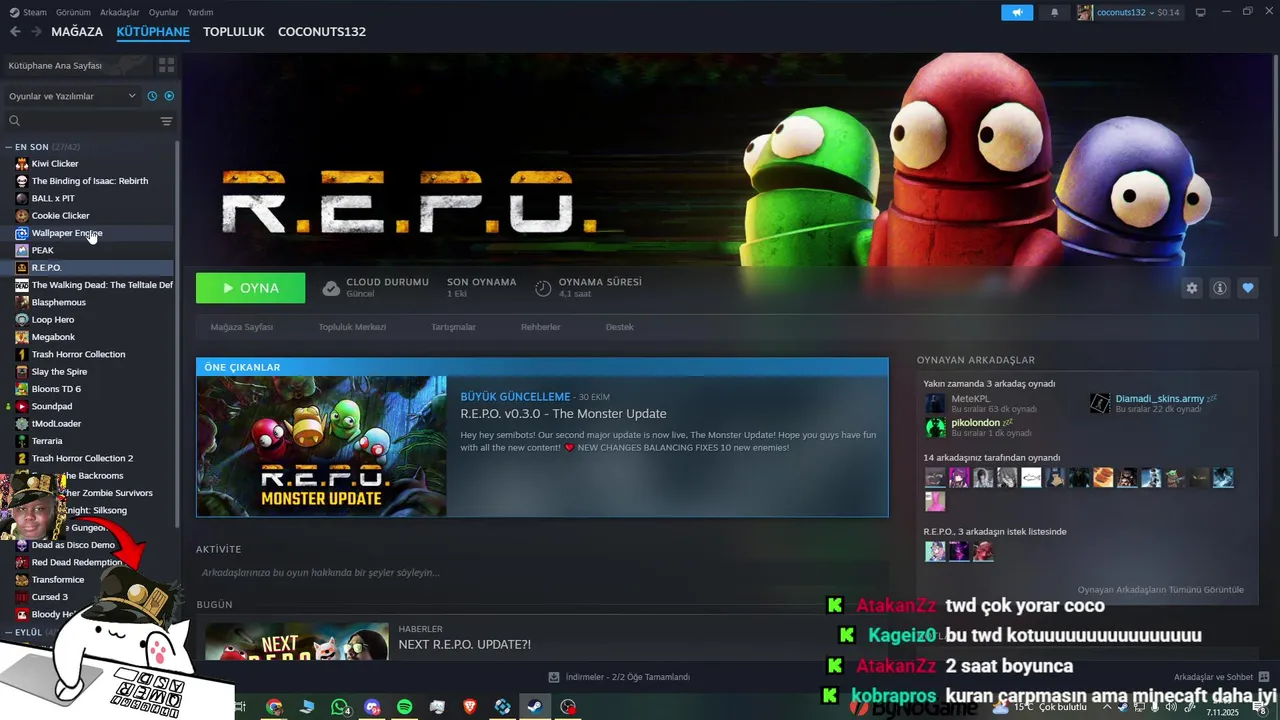Viewport: 1280px width, 720px height.
Task: Go to KÜTÜPHANE tab
Action: point(153,32)
